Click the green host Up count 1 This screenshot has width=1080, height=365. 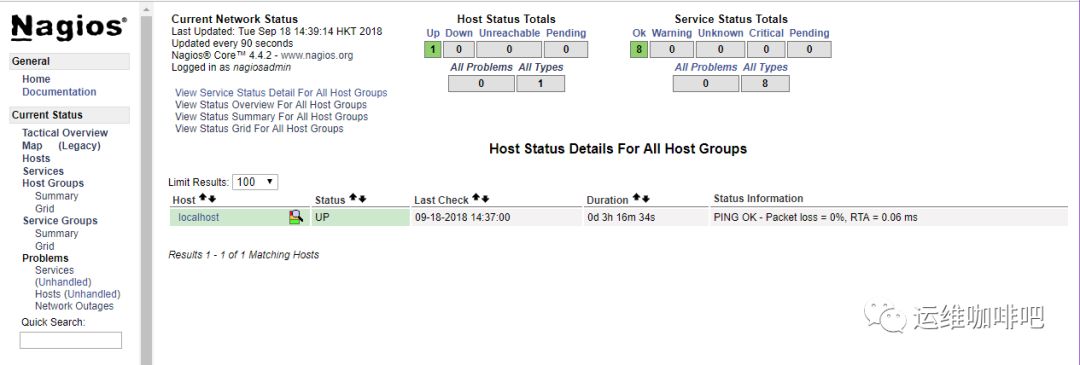[433, 50]
